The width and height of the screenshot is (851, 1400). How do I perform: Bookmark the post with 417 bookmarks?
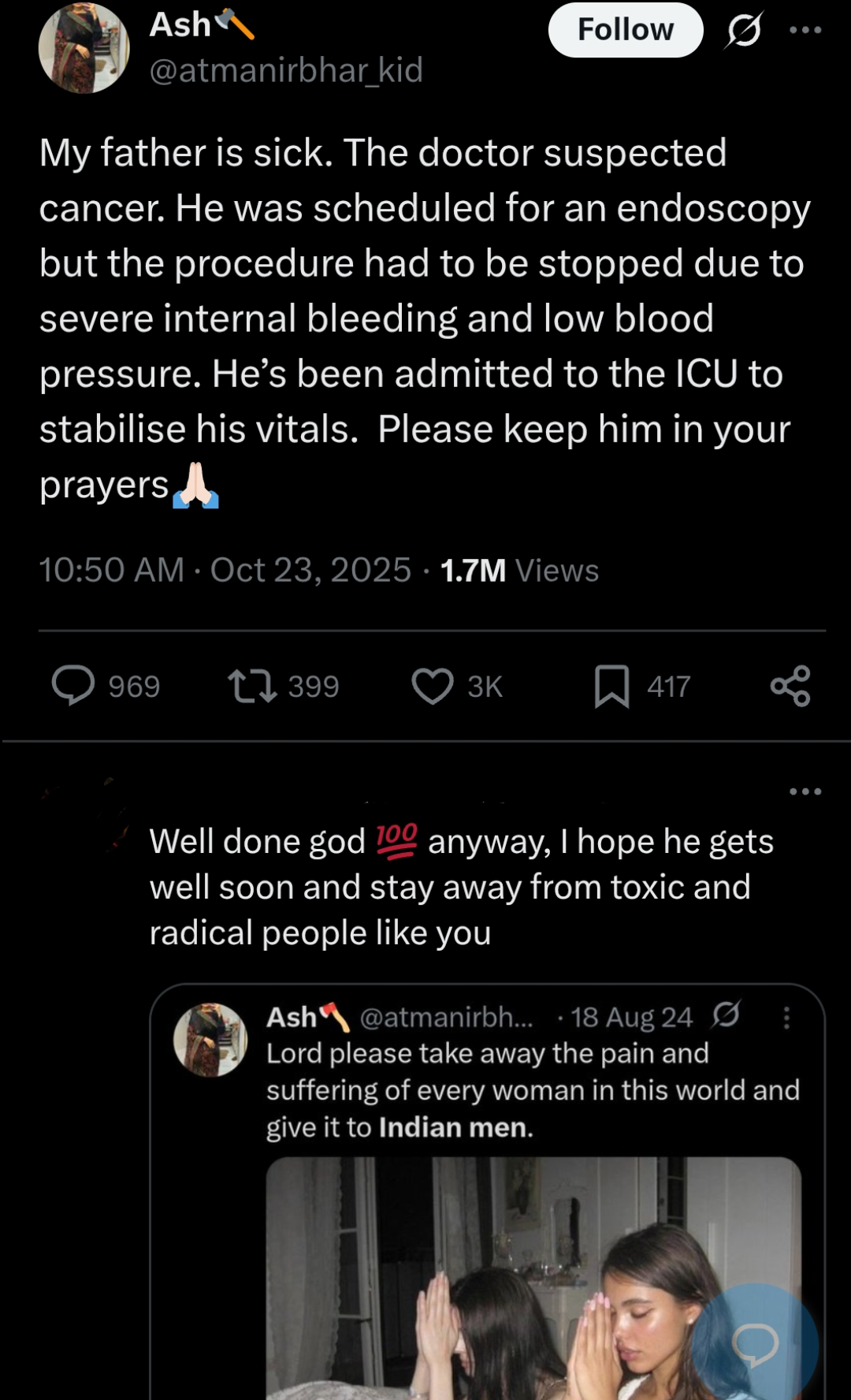coord(611,686)
